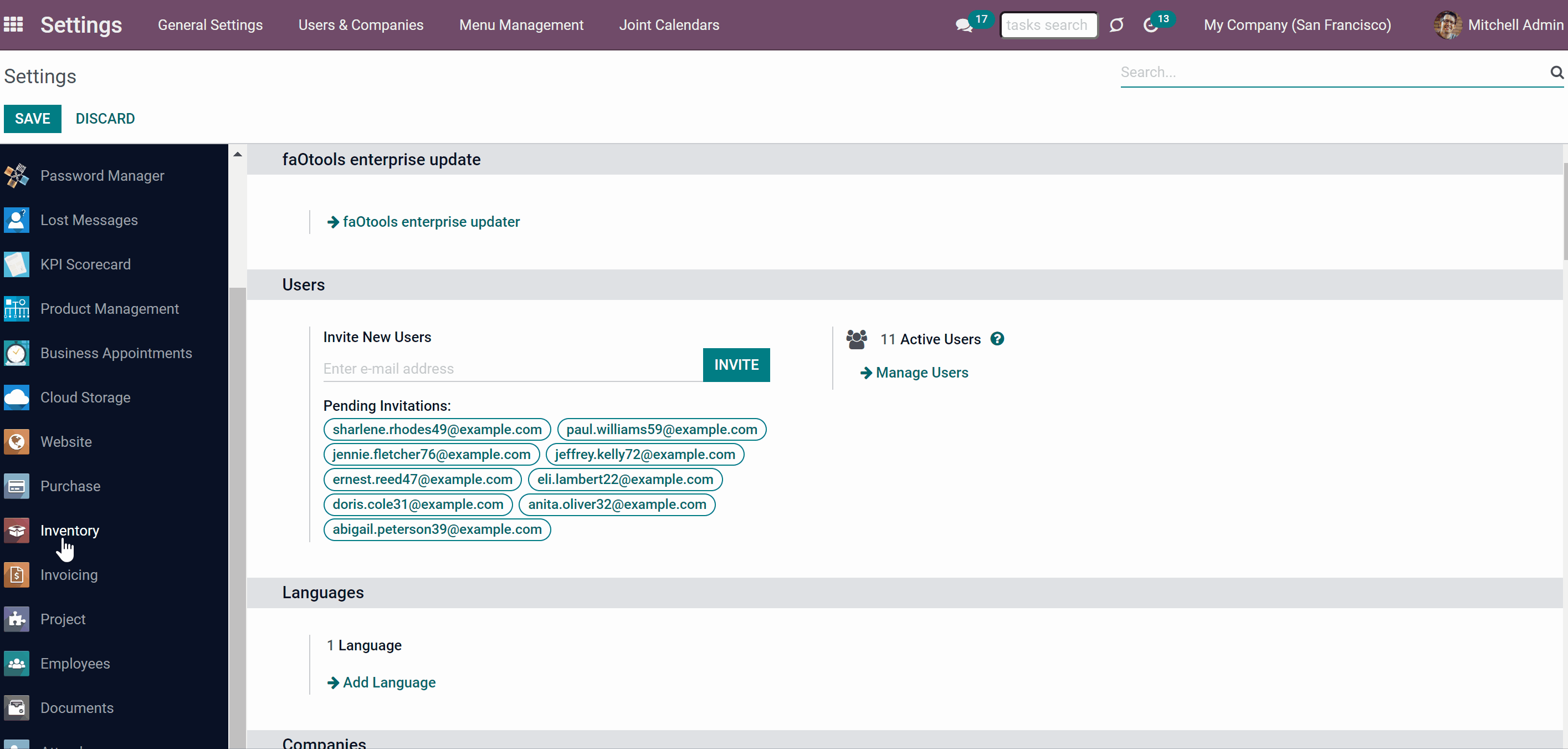Click the tasks search field in the navbar
This screenshot has height=749, width=1568.
(1049, 25)
